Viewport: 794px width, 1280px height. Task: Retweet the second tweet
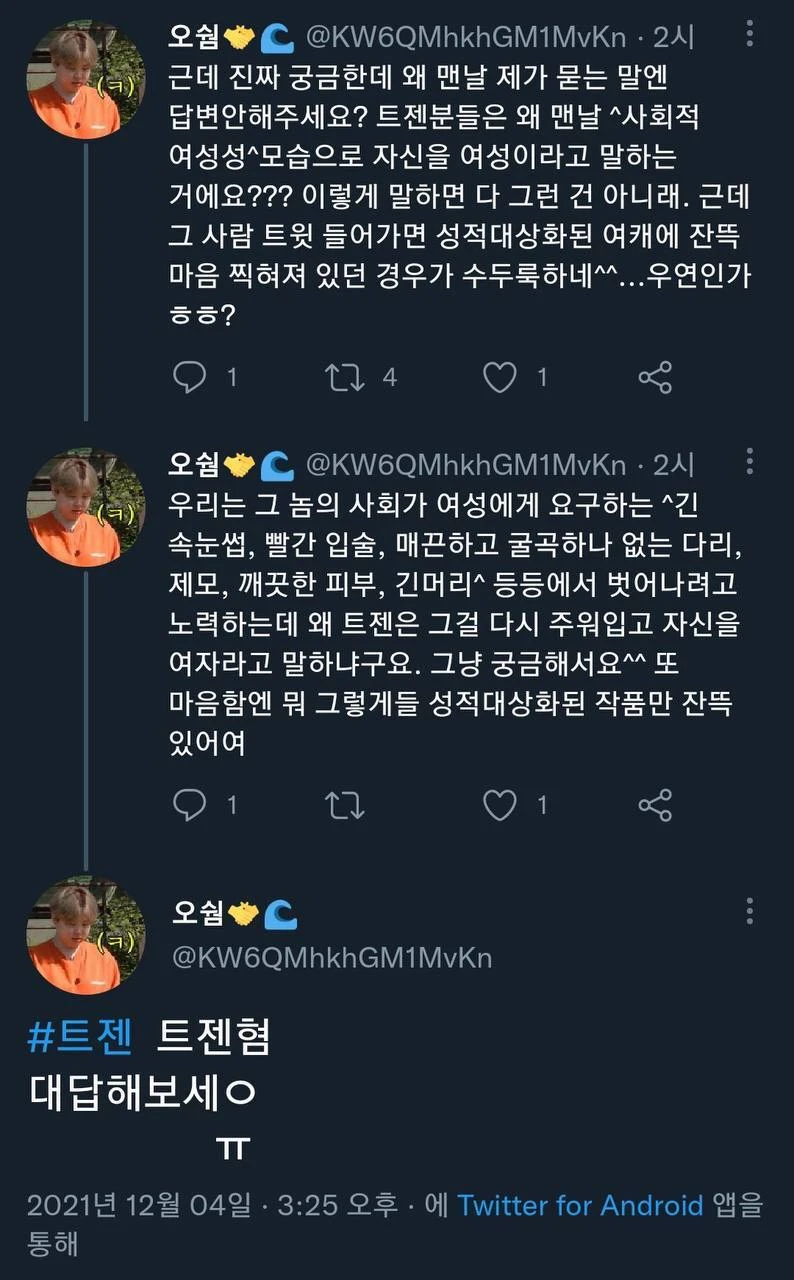point(345,805)
